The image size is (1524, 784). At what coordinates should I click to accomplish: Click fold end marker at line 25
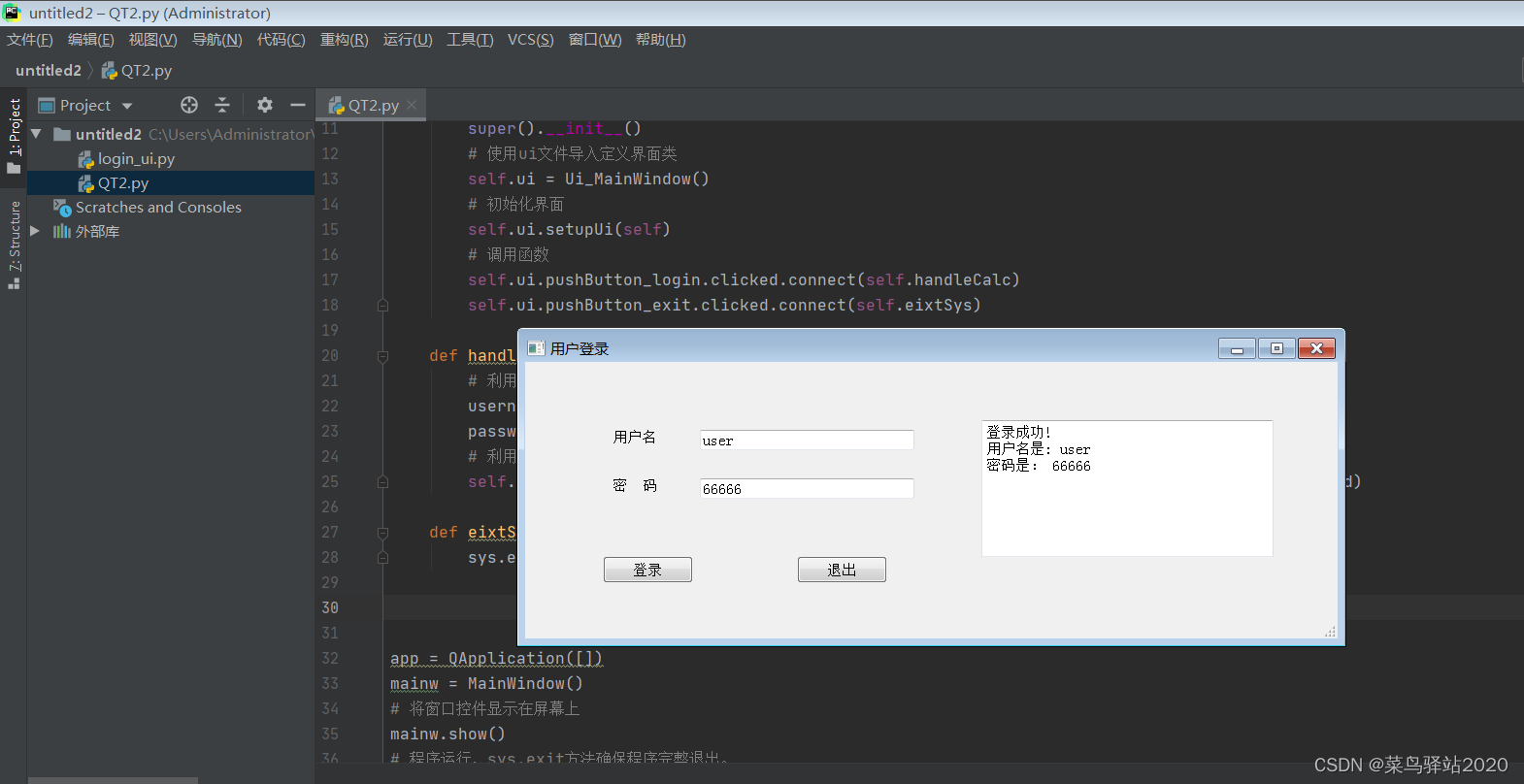click(x=382, y=482)
